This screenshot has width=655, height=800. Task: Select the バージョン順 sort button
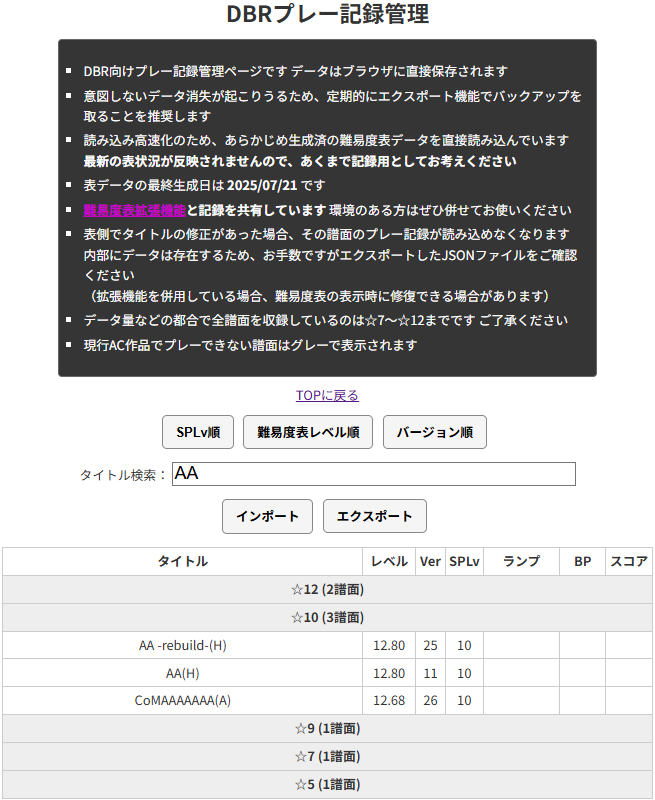click(435, 432)
